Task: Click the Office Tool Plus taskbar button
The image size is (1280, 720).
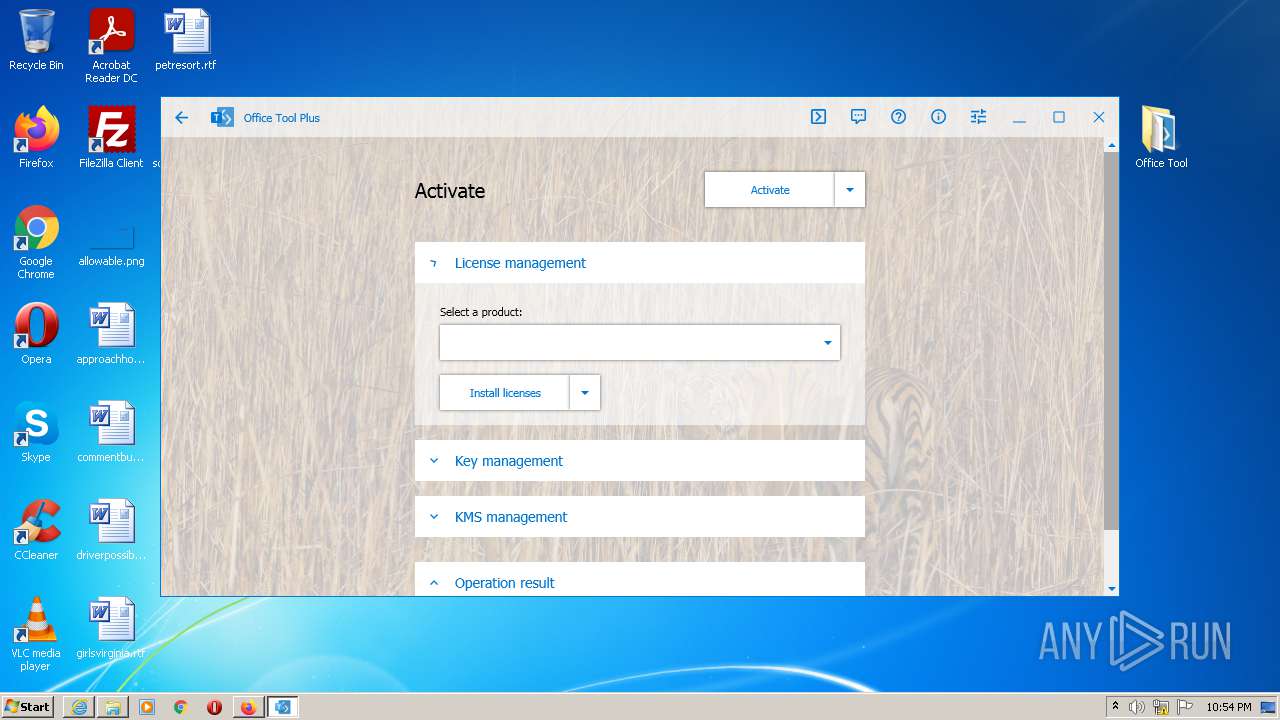Action: [283, 707]
